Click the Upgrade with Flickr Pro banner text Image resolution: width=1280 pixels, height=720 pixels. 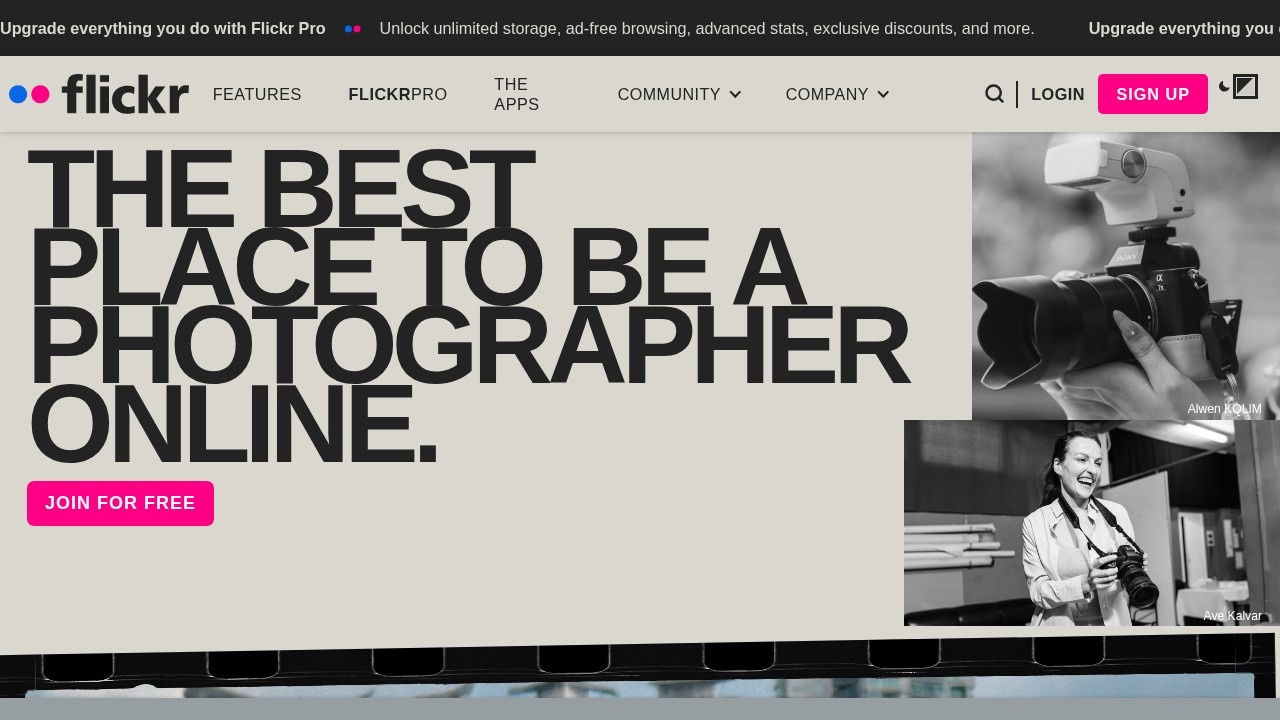(163, 28)
